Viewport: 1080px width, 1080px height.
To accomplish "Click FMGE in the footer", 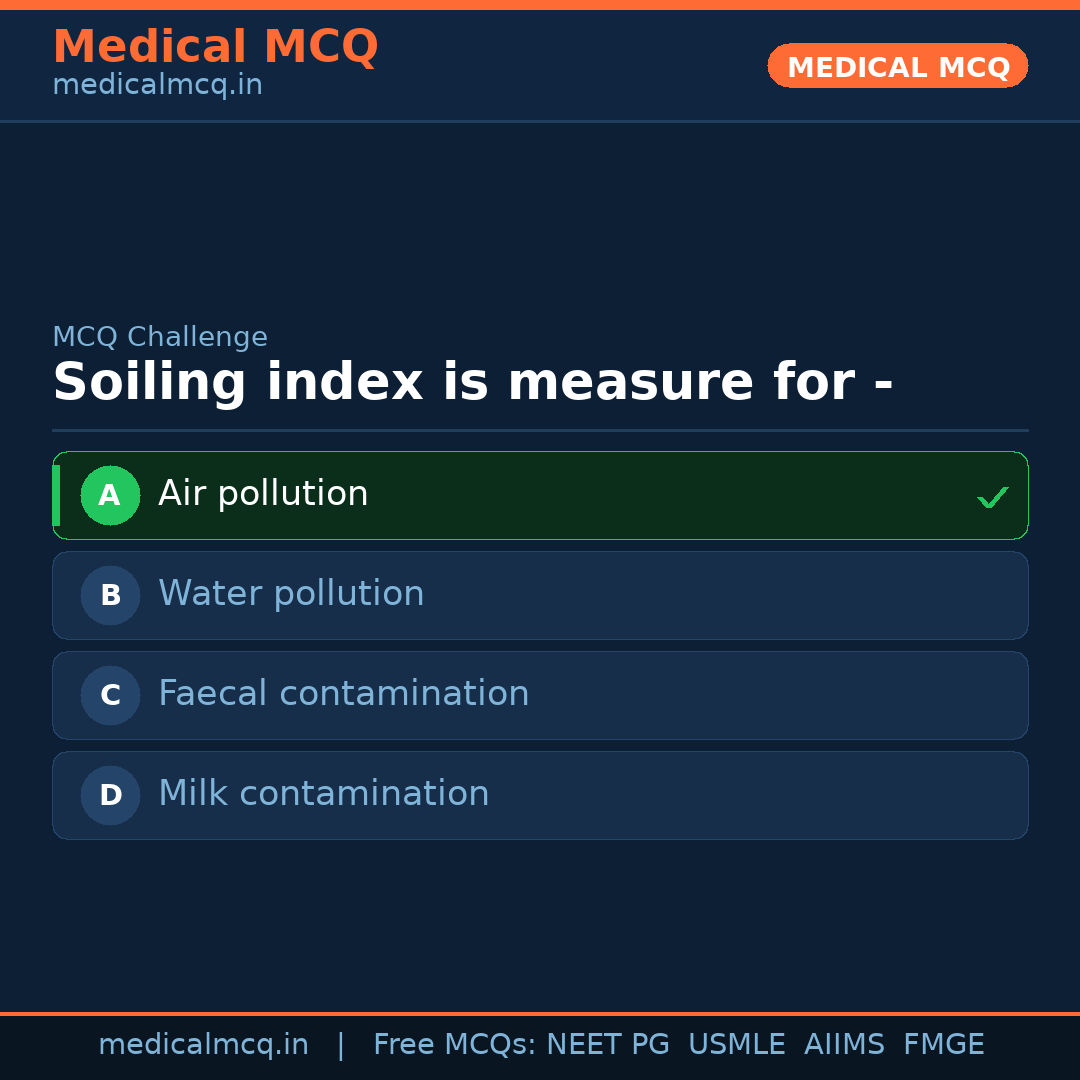I will point(943,1045).
